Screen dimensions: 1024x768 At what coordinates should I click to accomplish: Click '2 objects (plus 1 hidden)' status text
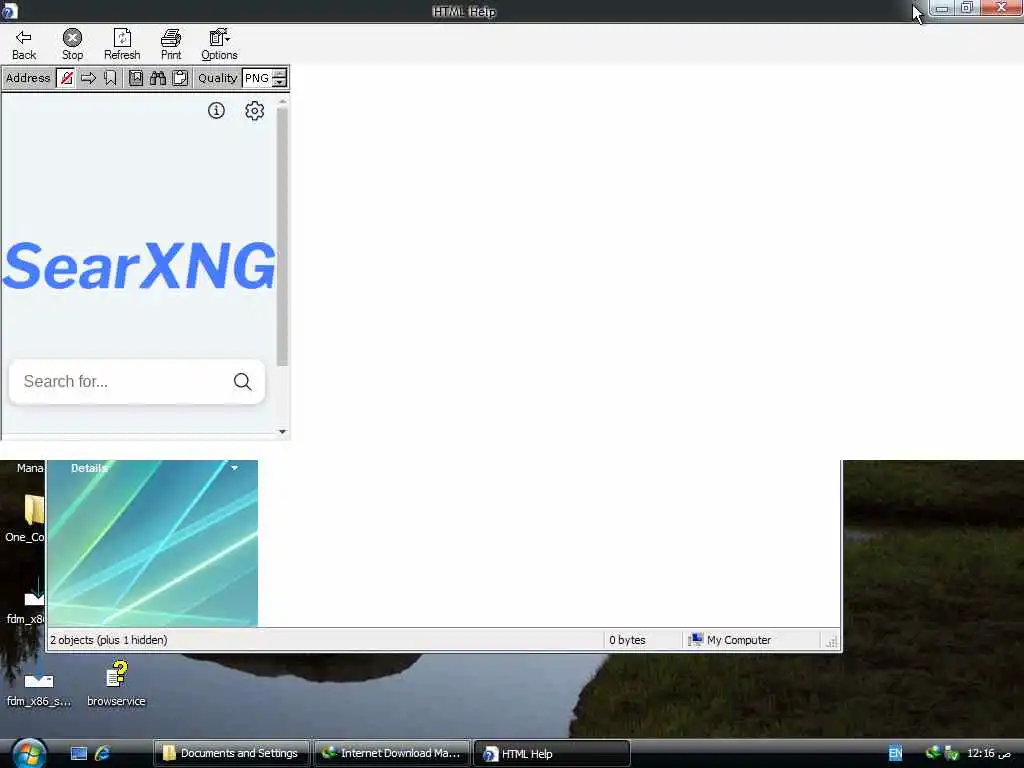coord(108,640)
